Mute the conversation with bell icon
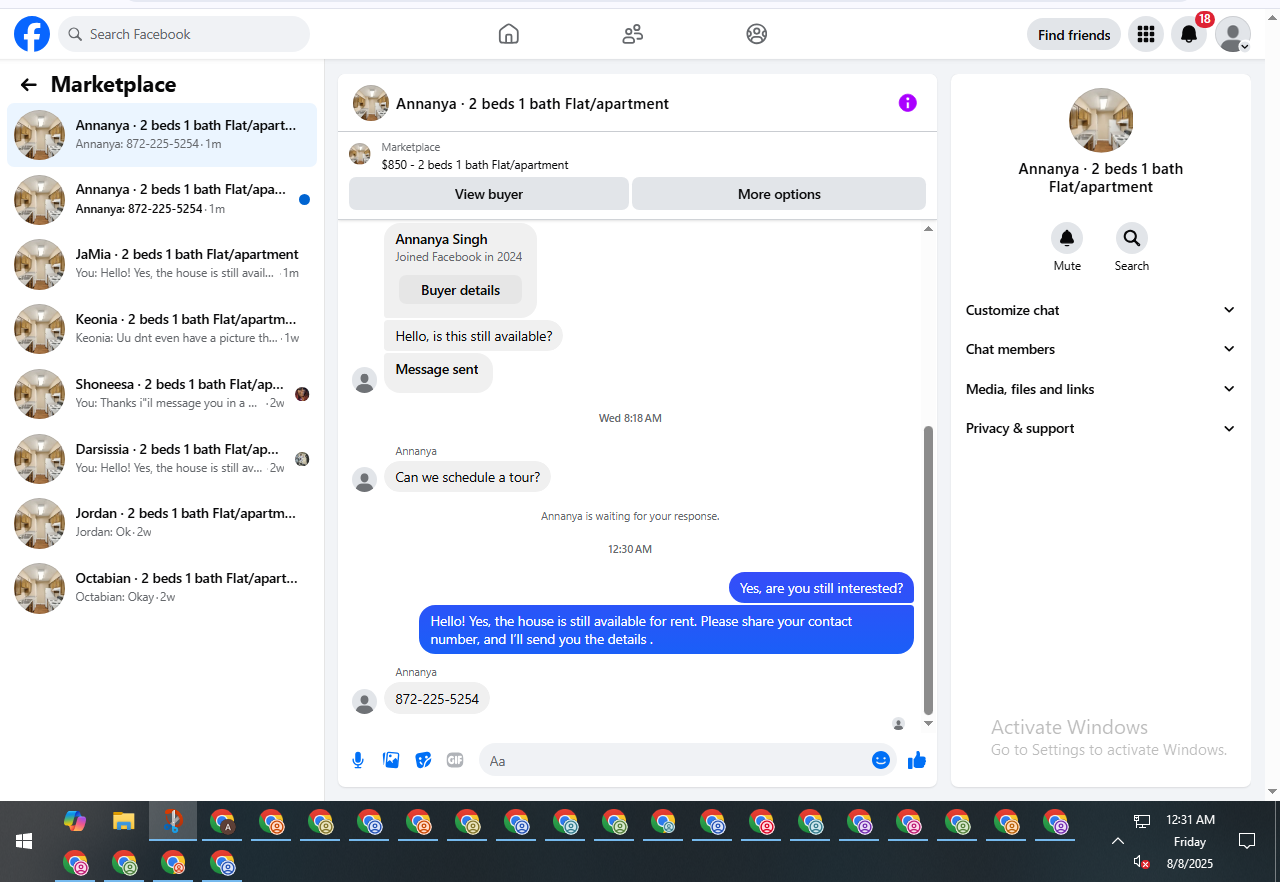1280x882 pixels. coord(1067,238)
